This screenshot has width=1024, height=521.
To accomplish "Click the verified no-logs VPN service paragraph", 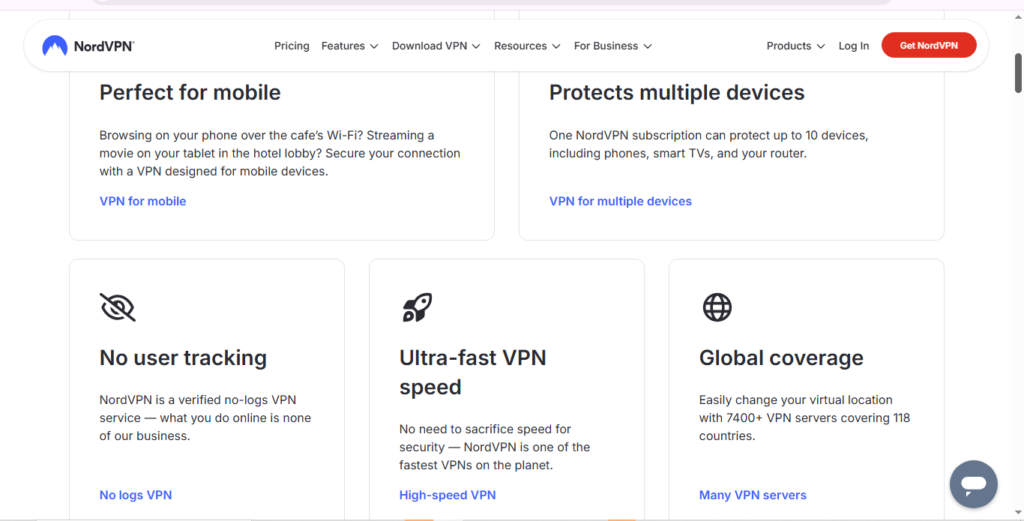I will [205, 418].
